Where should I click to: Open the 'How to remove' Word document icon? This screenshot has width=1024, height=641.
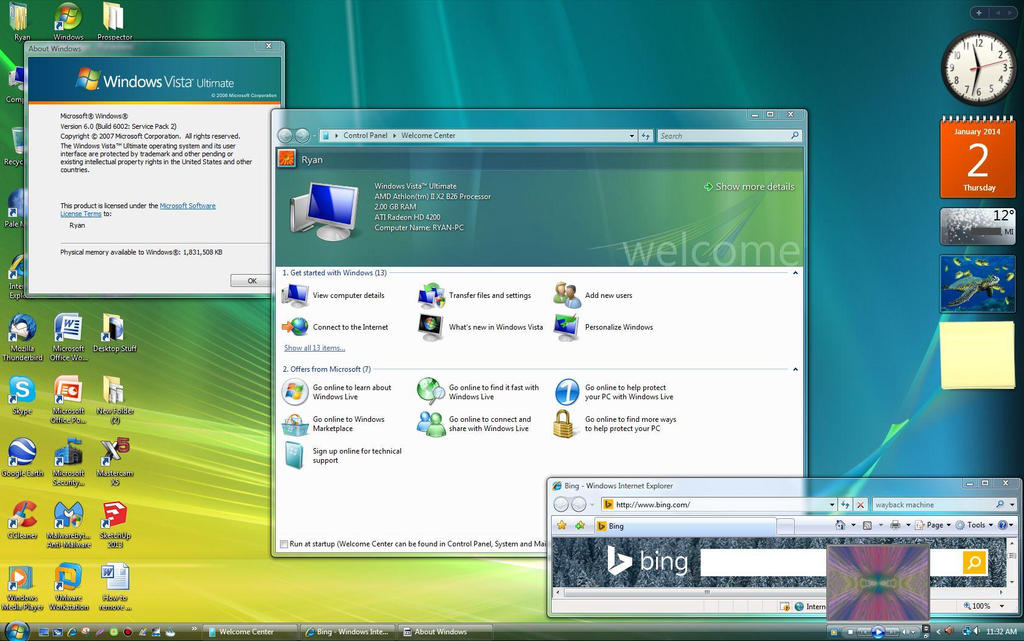click(115, 587)
